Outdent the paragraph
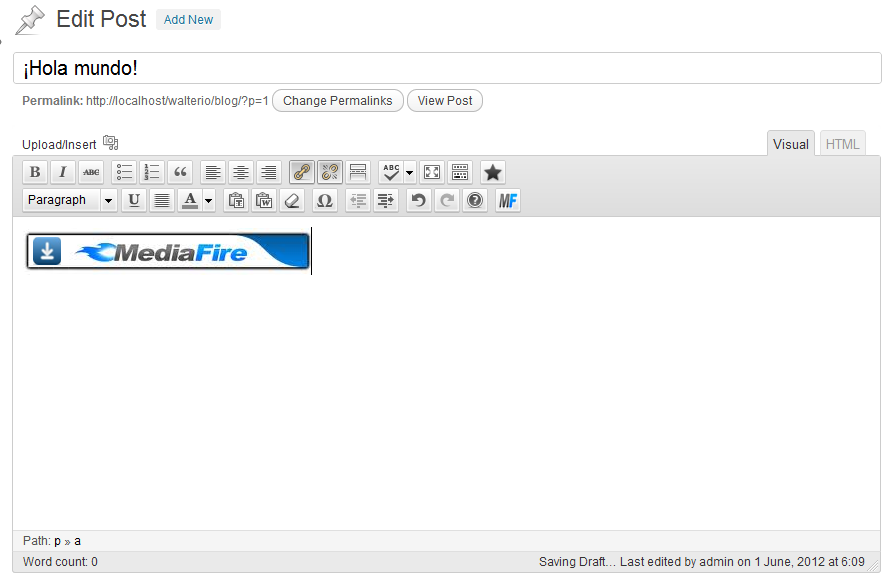This screenshot has height=585, width=892. tap(358, 200)
